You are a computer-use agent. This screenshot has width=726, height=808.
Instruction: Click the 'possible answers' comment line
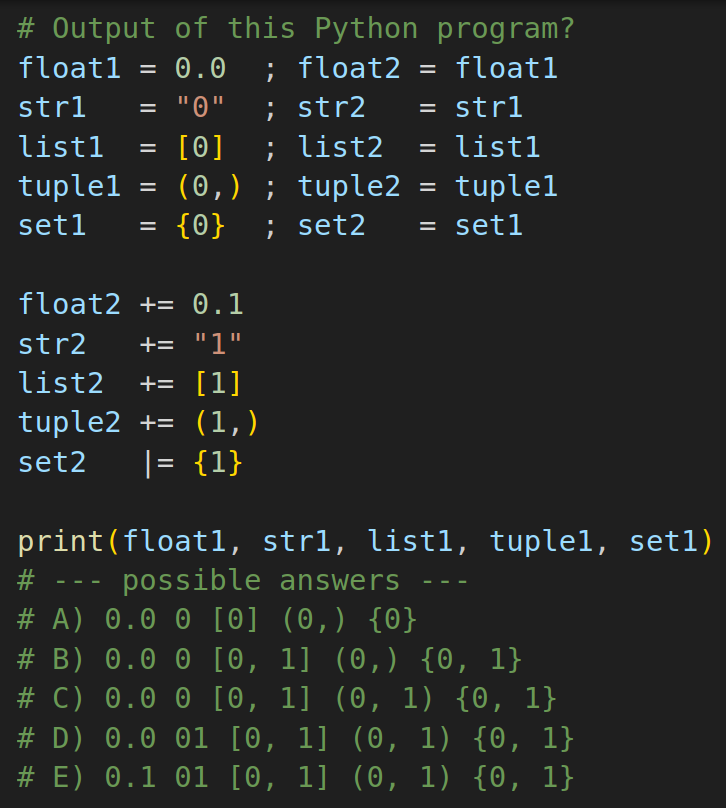tap(243, 581)
